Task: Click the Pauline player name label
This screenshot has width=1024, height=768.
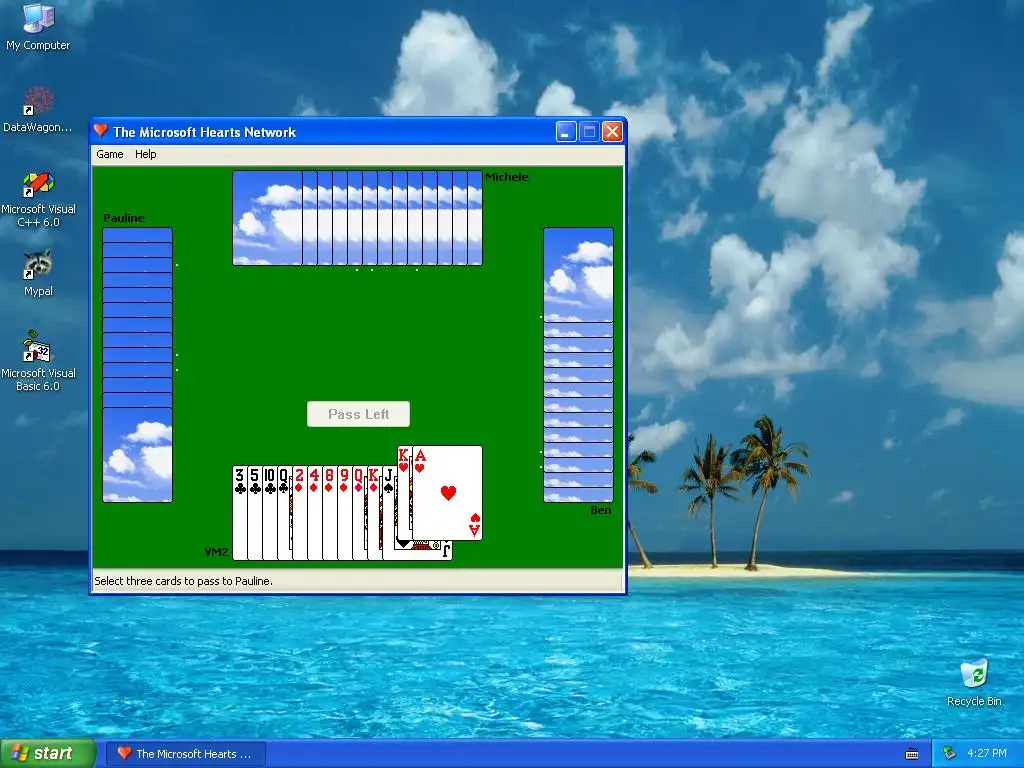Action: (123, 218)
